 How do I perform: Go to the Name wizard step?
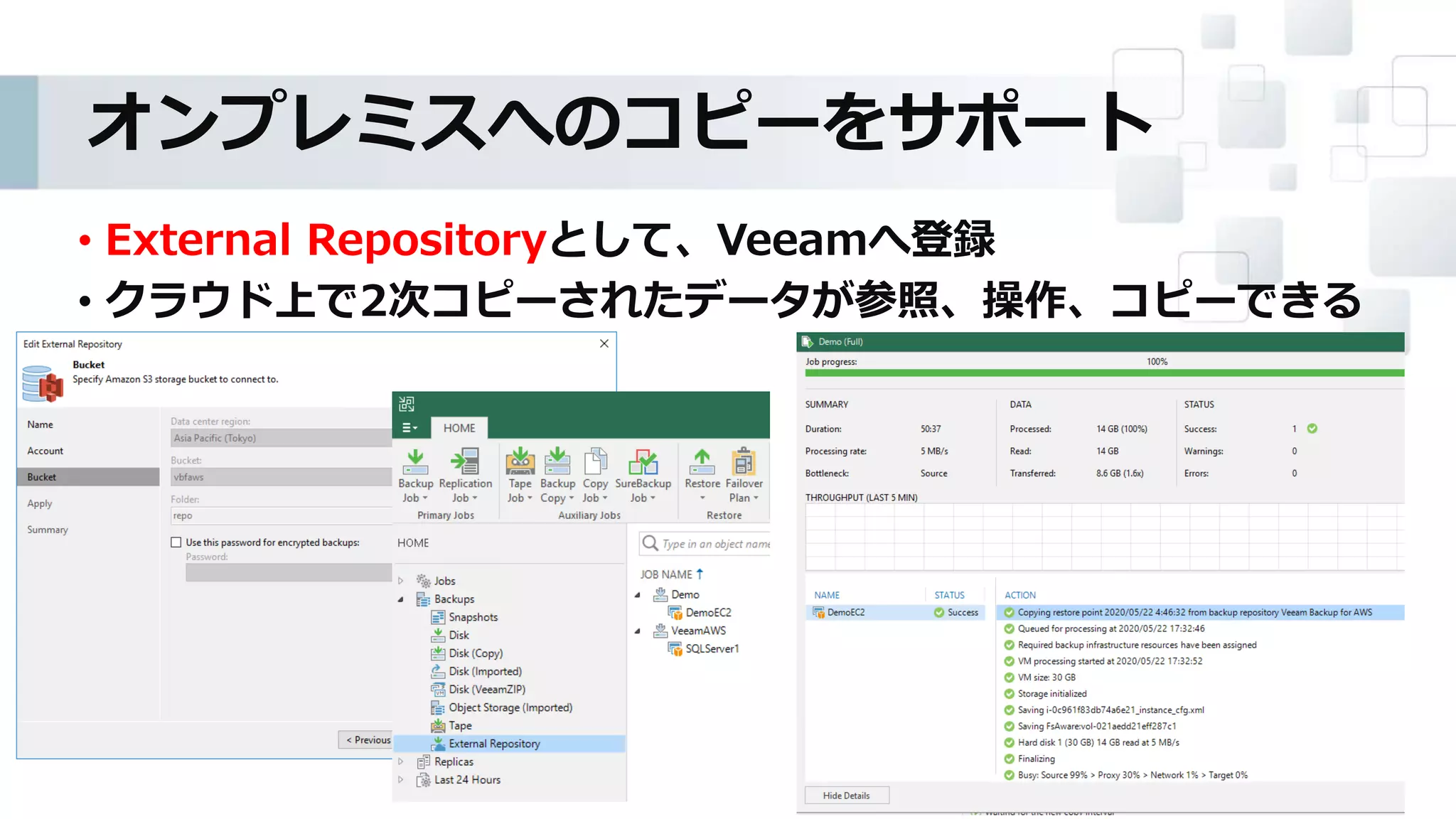41,424
